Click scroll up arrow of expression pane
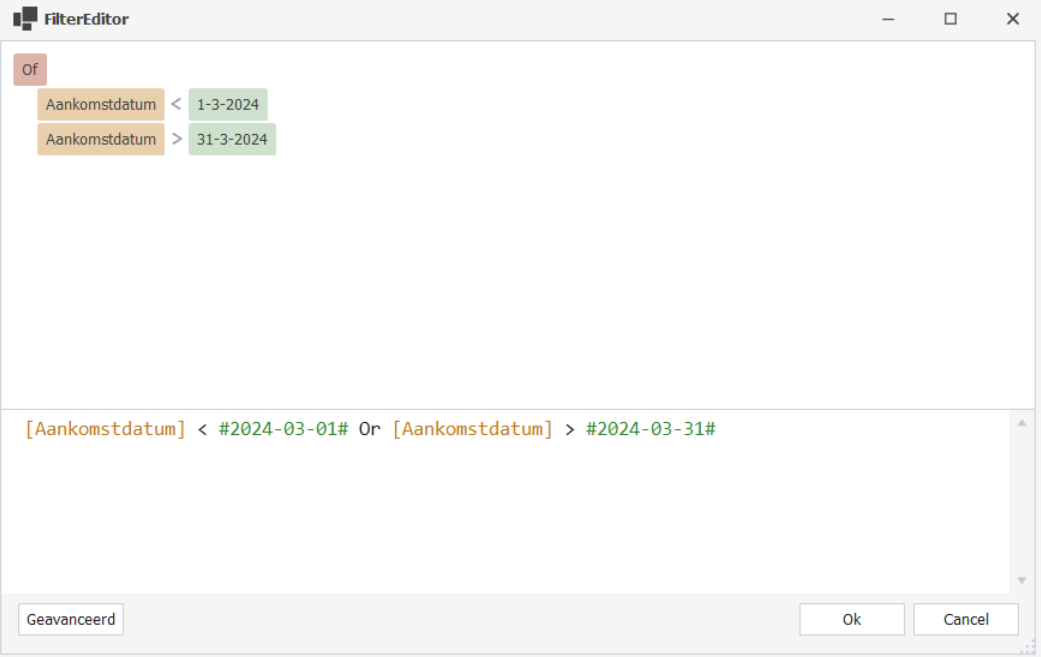1041x657 pixels. point(1022,423)
